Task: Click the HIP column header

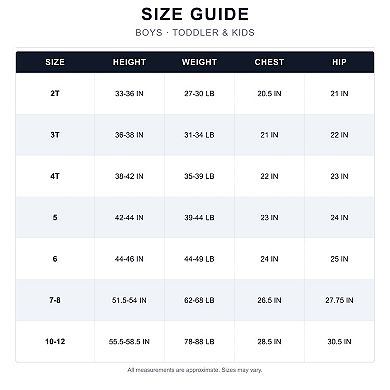Action: point(339,62)
